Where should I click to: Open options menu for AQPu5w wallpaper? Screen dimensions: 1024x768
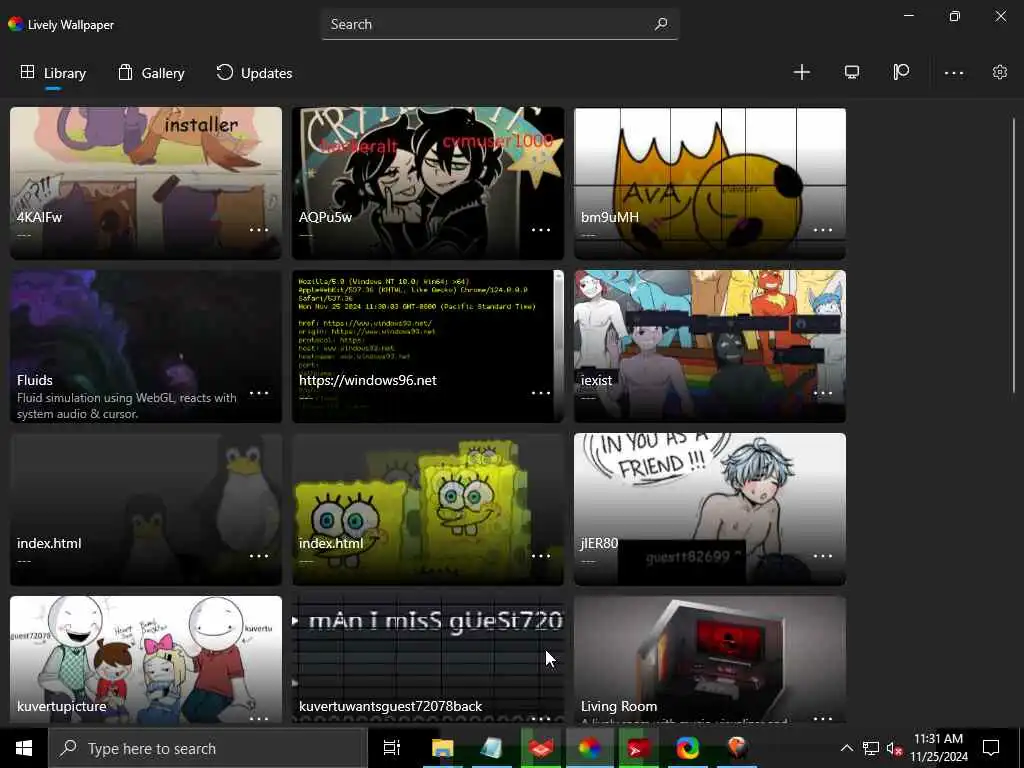[x=541, y=230]
